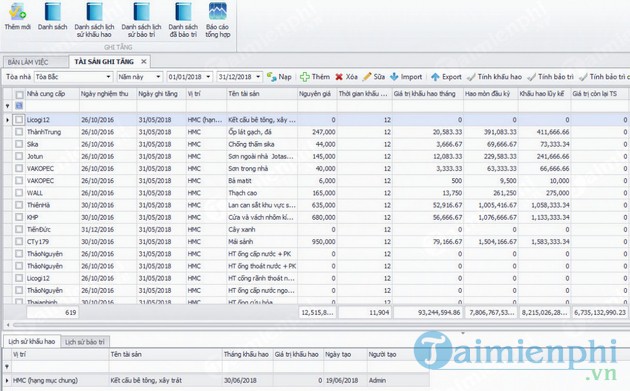Select the Ốp lát gạch, đá cell
This screenshot has width=630, height=391.
262,132
